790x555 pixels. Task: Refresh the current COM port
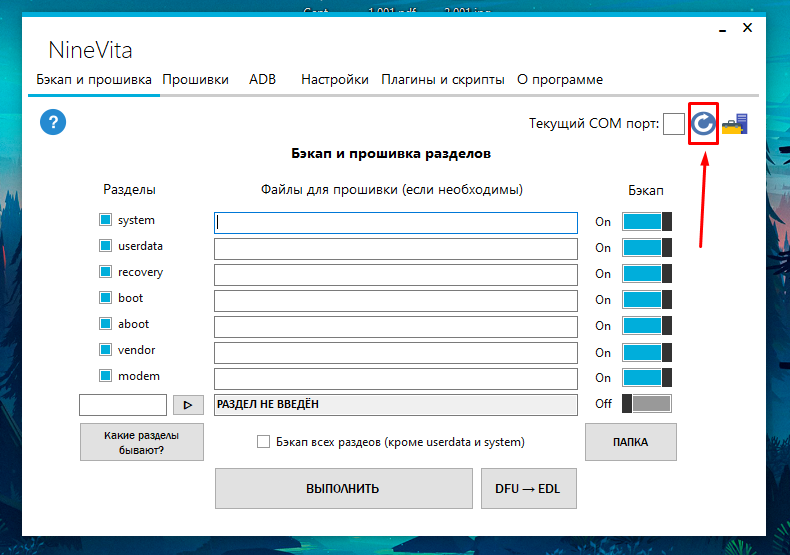click(x=703, y=123)
